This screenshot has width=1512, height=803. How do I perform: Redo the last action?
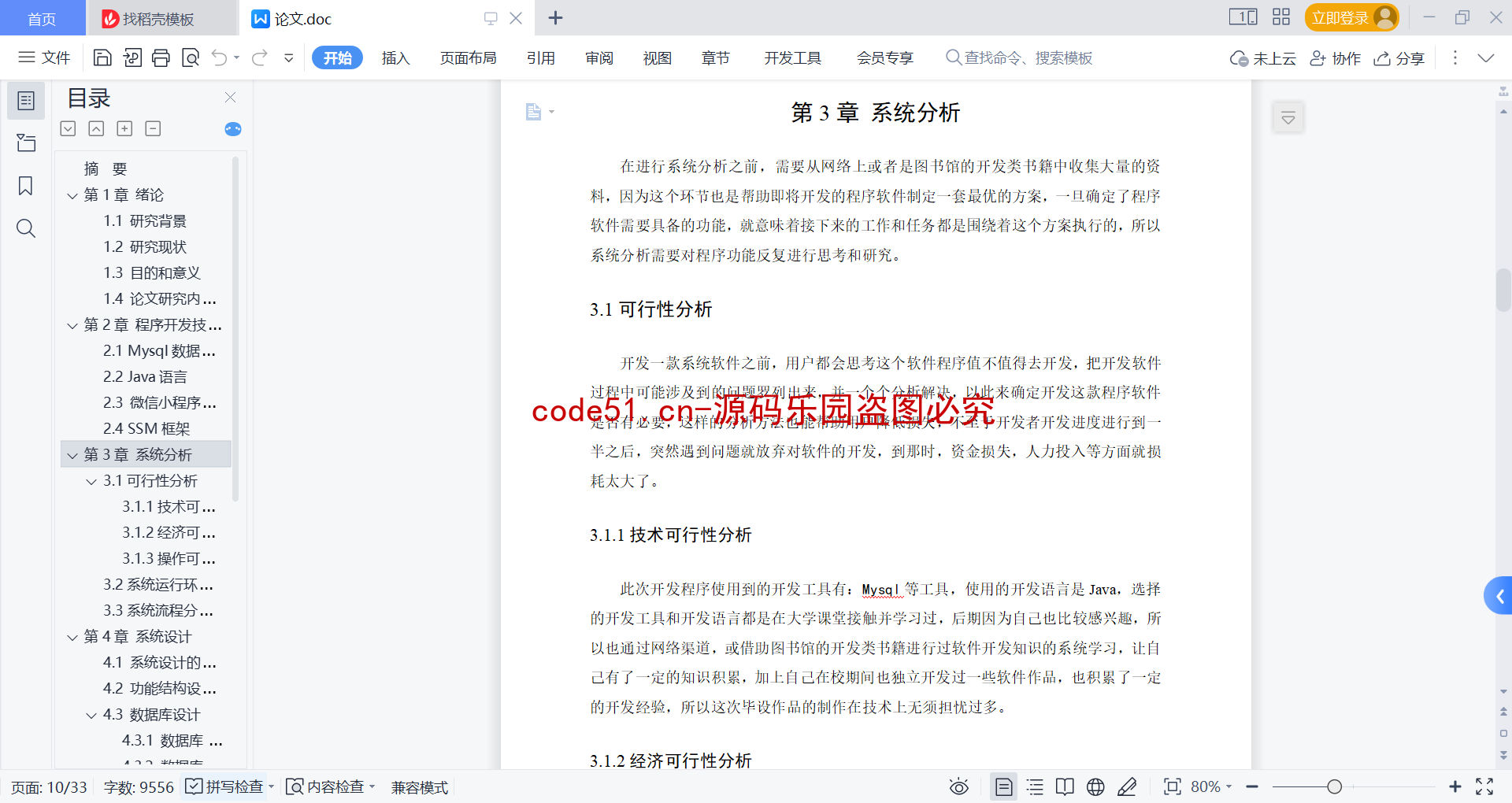point(259,57)
